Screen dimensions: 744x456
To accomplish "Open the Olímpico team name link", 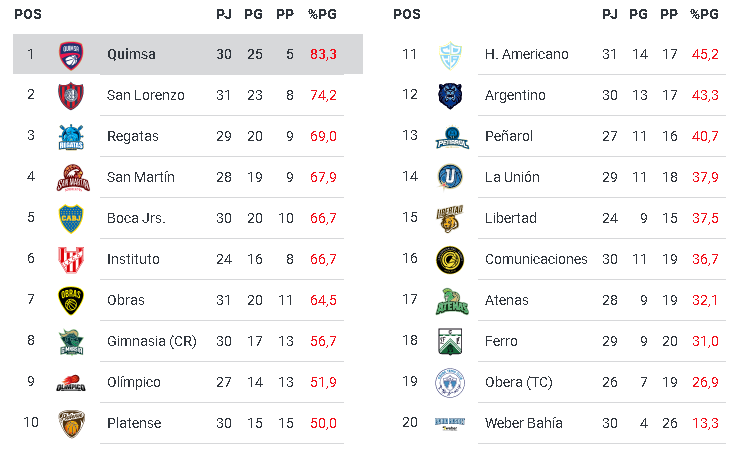I will tap(133, 382).
